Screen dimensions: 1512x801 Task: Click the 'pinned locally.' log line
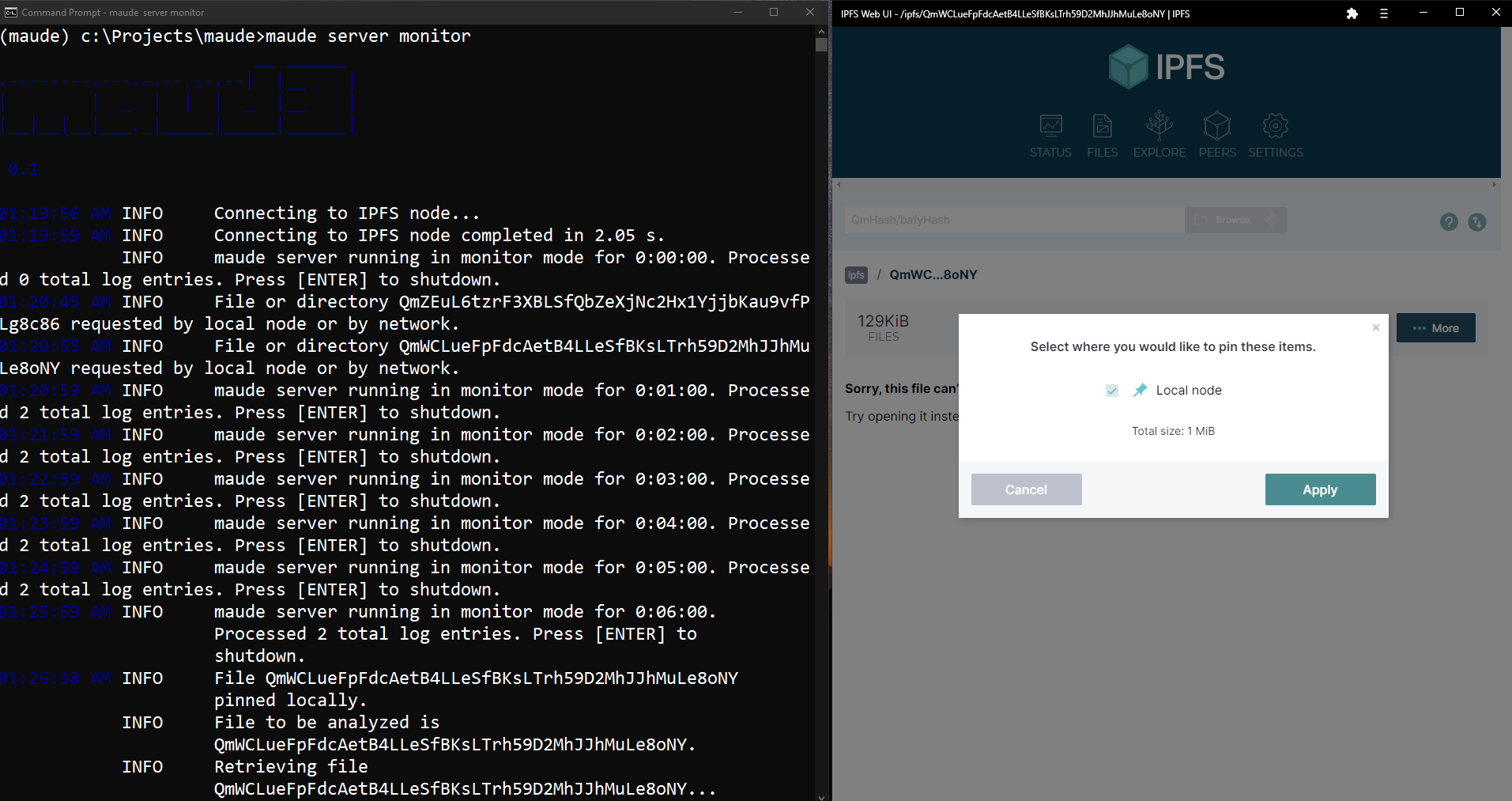pos(290,701)
